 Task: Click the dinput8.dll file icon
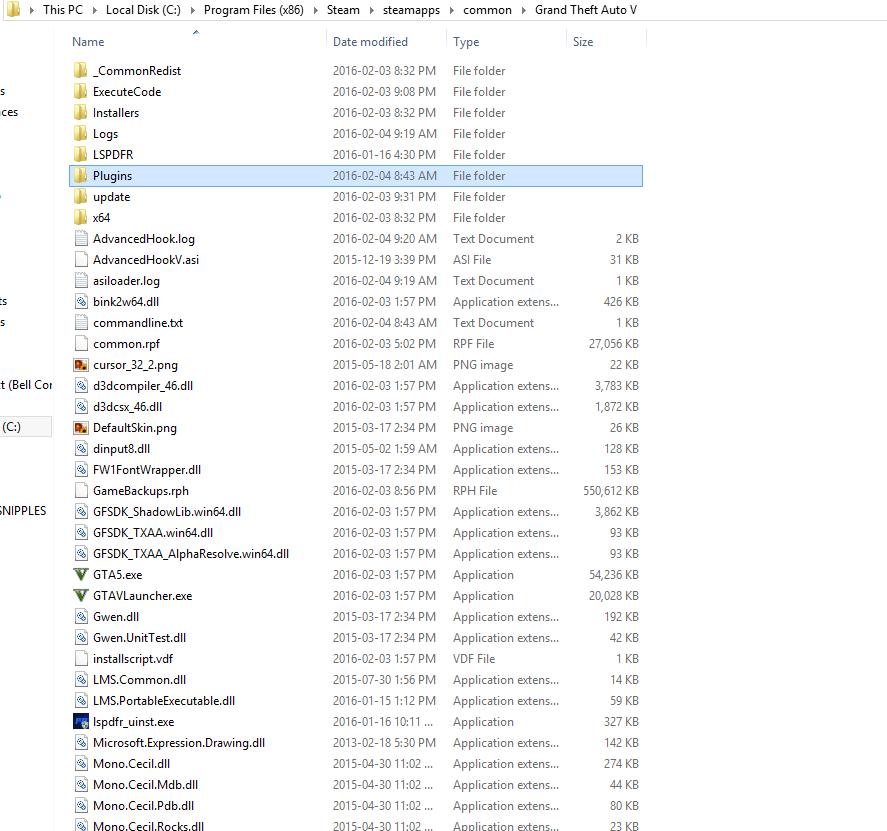[x=81, y=449]
